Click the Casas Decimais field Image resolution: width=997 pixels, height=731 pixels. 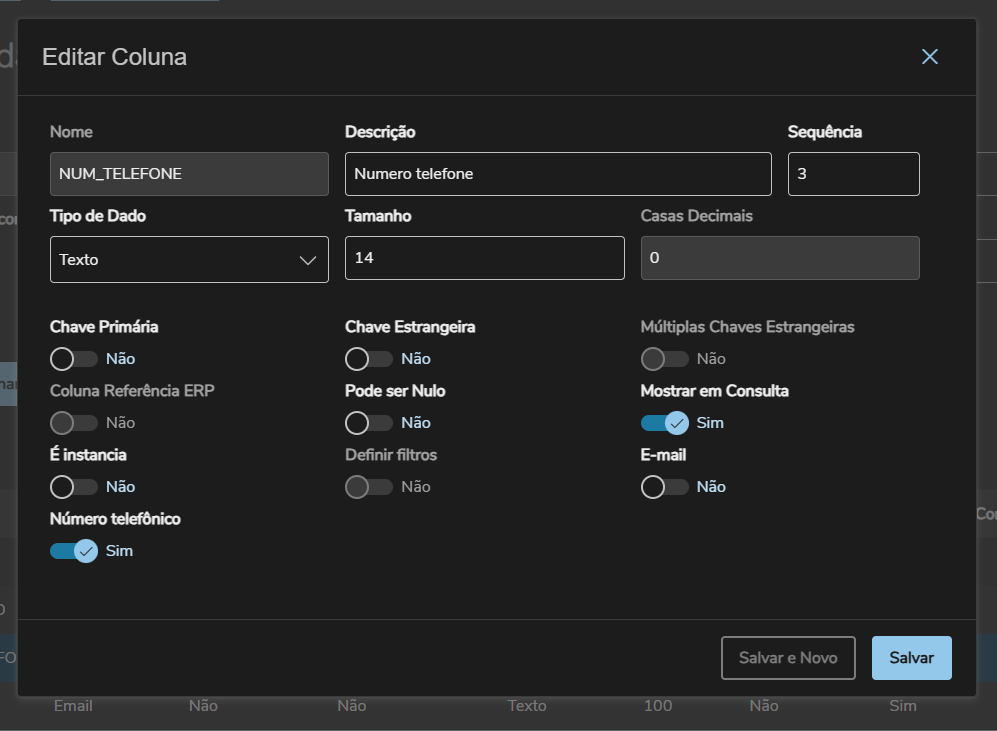pos(780,258)
